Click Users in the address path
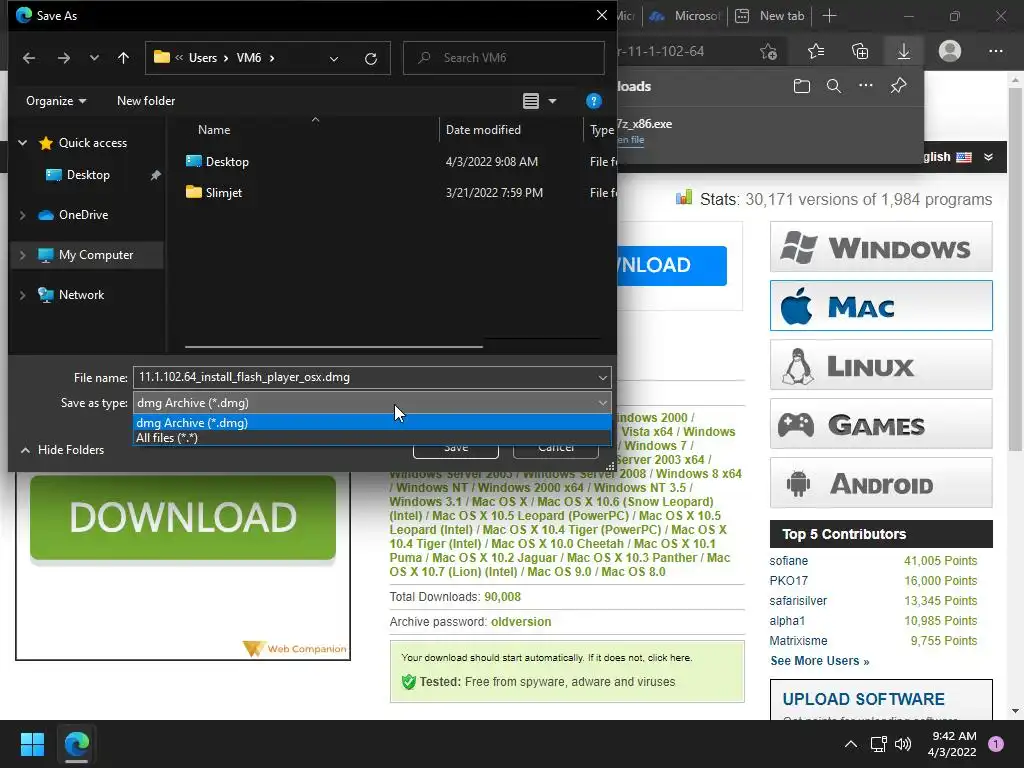This screenshot has height=768, width=1024. [202, 58]
